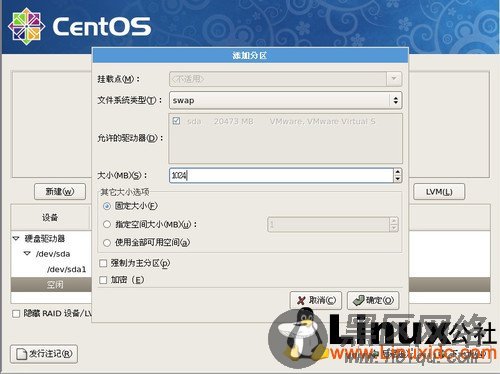Click the Cancel button 取消(C)
500x374 pixels.
pyautogui.click(x=315, y=300)
